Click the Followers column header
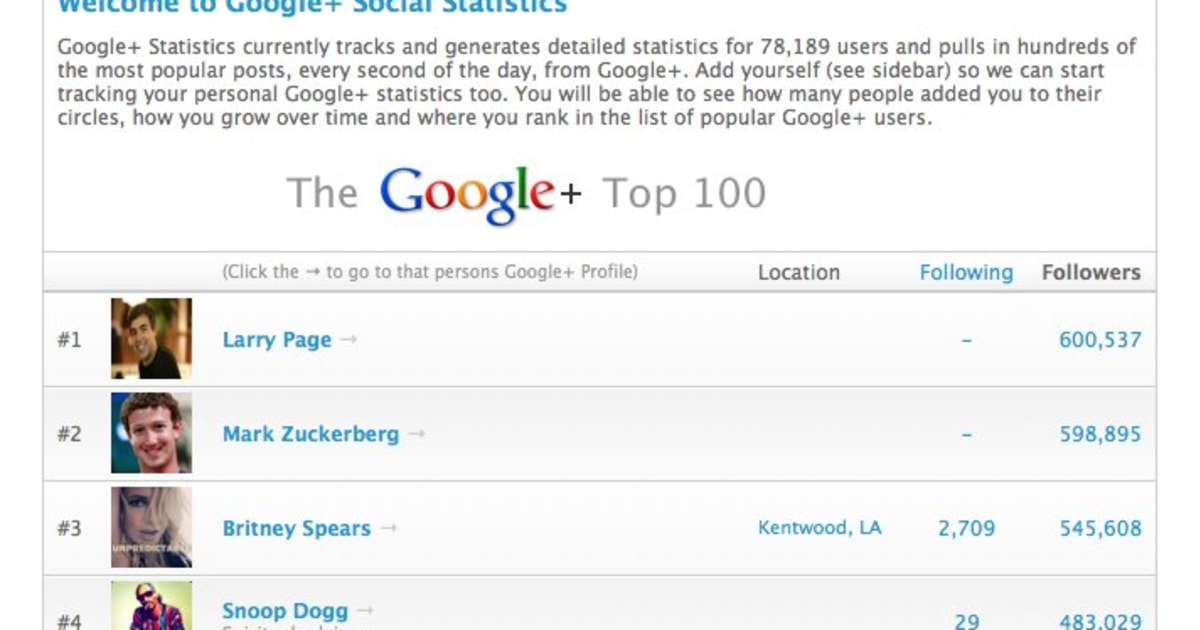 (x=1092, y=272)
